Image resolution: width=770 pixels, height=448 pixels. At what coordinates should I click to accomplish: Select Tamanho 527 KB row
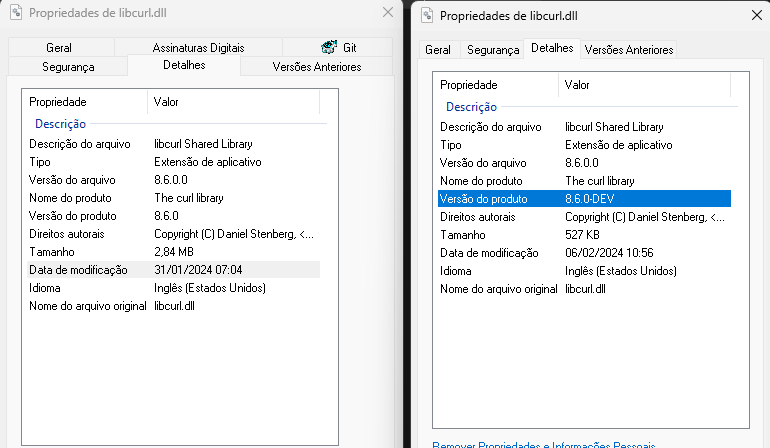click(584, 235)
